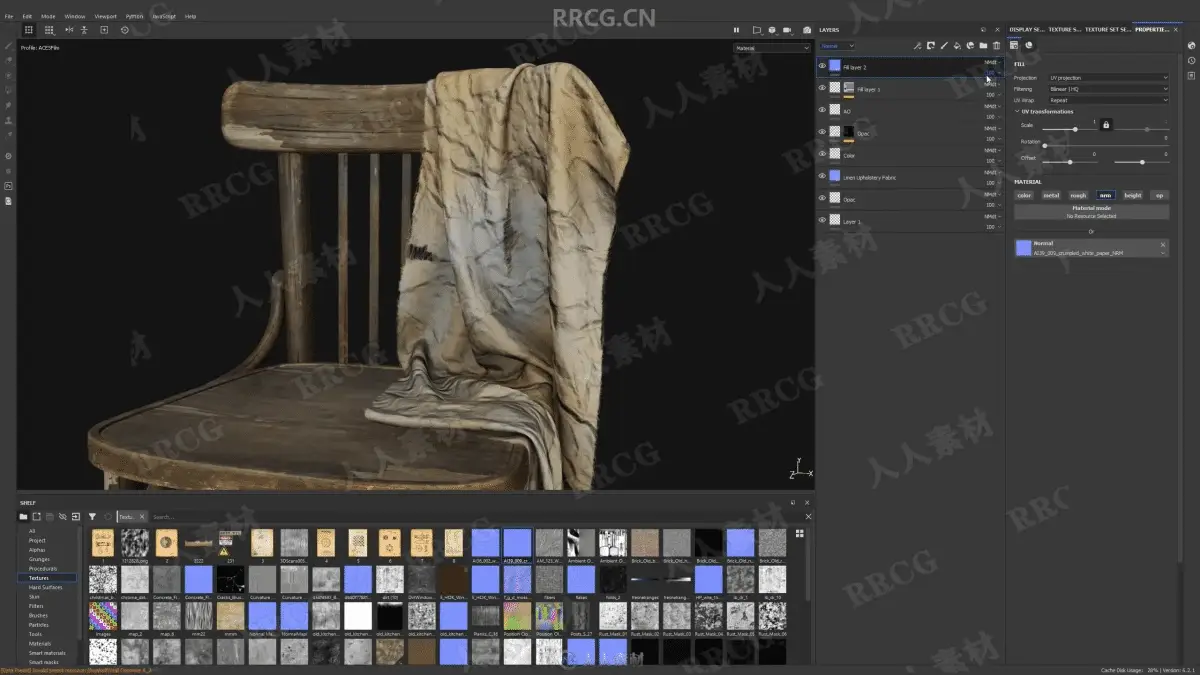
Task: Open the UV Wrap dropdown showing Repeat
Action: [x=1108, y=100]
